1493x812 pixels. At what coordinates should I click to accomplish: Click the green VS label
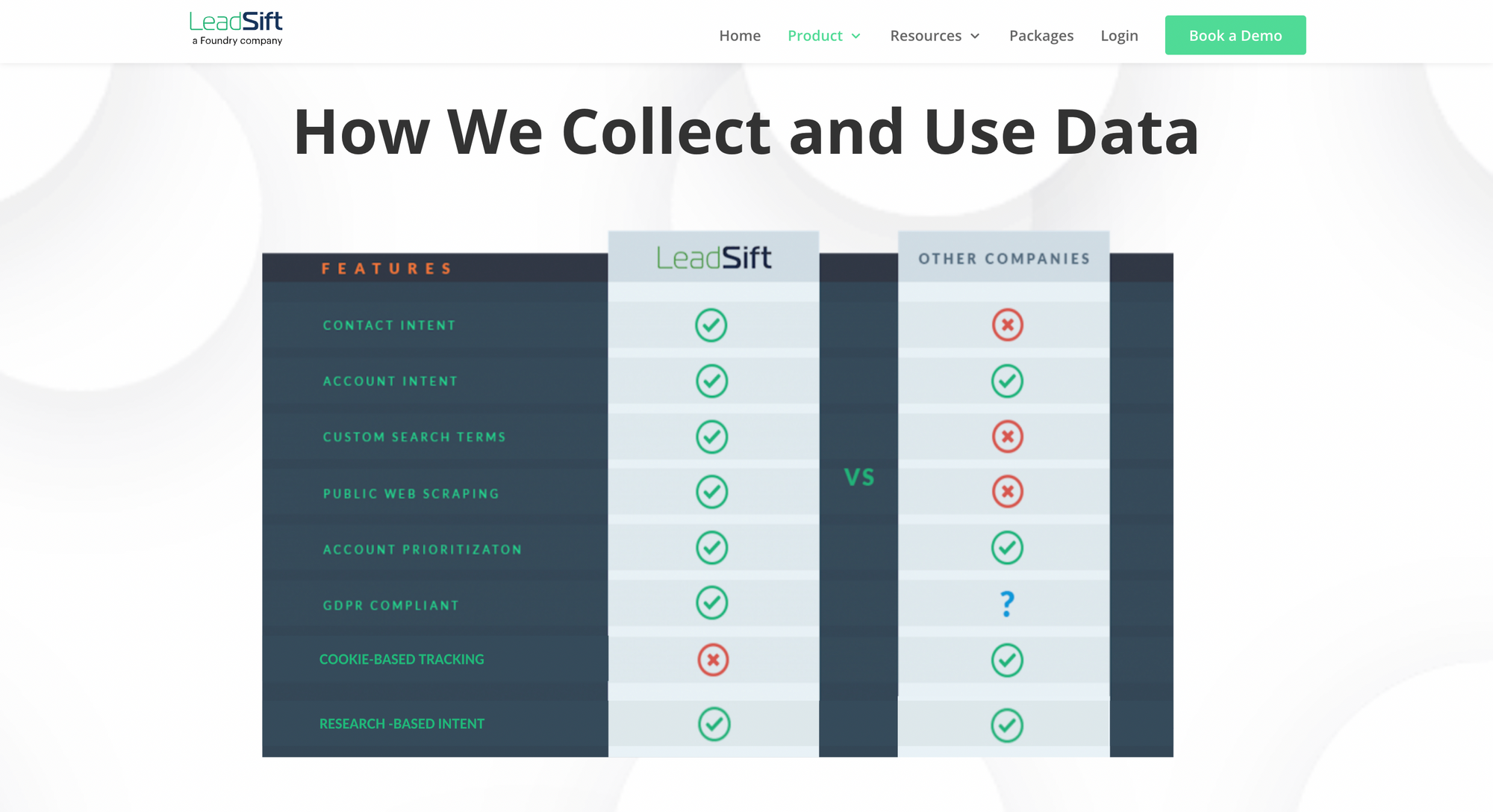click(859, 478)
